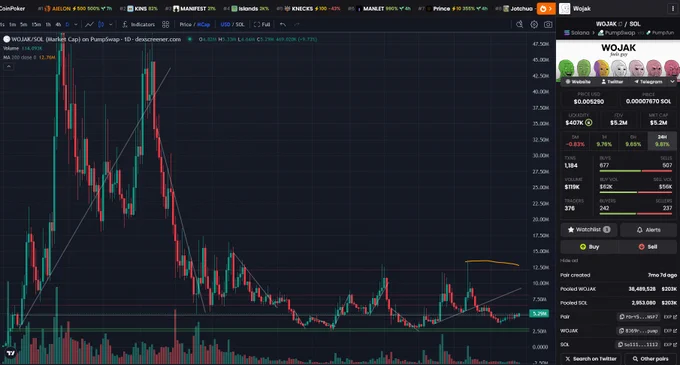Click the red Sell button
The image size is (680, 365).
tap(647, 247)
